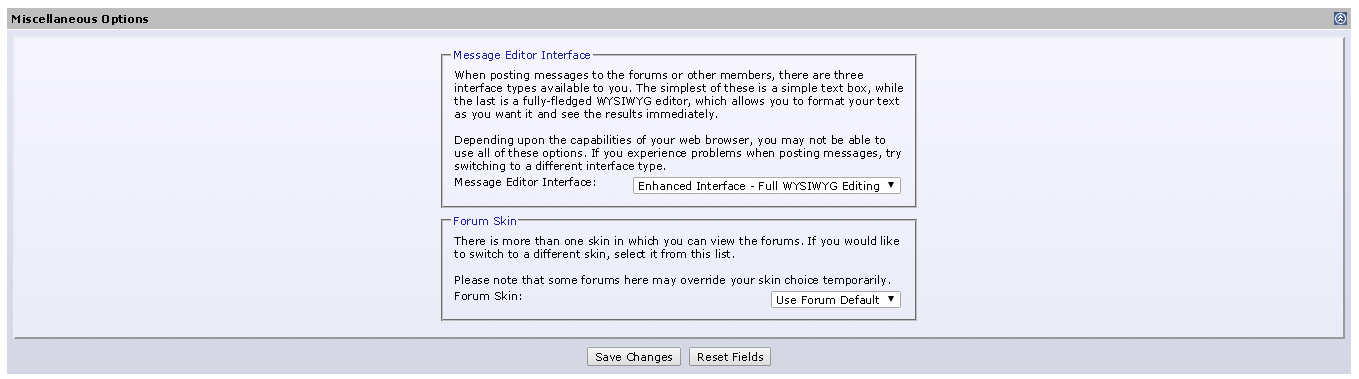Viewport: 1359px width, 379px height.
Task: Click the 'Depending upon the capabilities' paragraph
Action: point(670,153)
